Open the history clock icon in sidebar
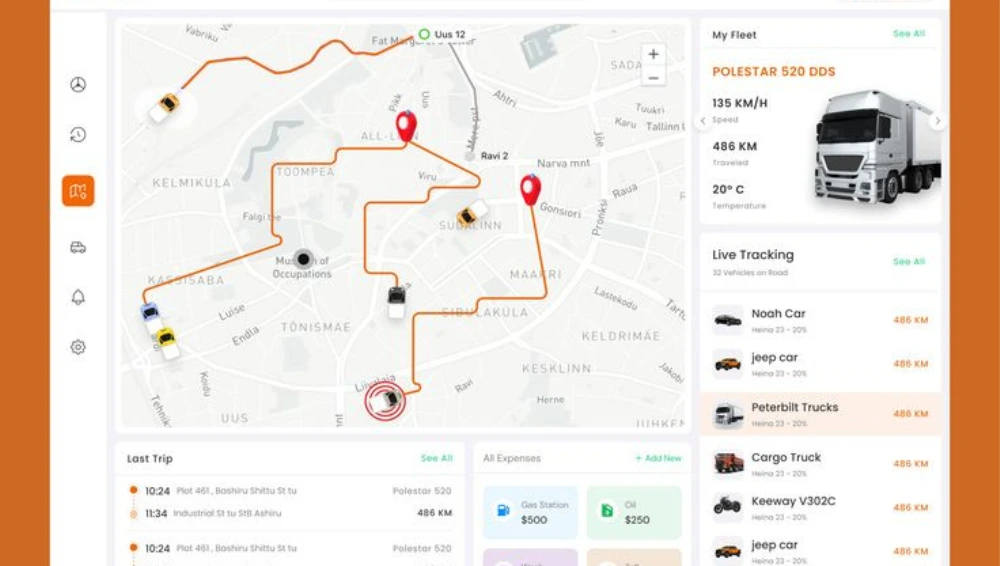The width and height of the screenshot is (1000, 566). click(78, 135)
